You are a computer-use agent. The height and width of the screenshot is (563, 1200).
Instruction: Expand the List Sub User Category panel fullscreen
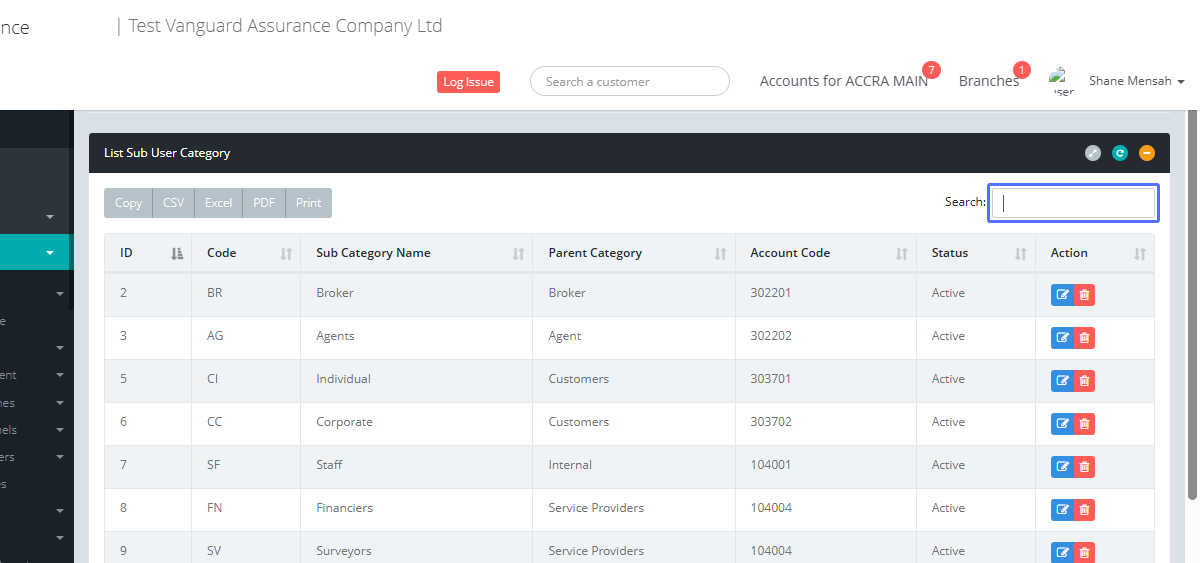1093,153
